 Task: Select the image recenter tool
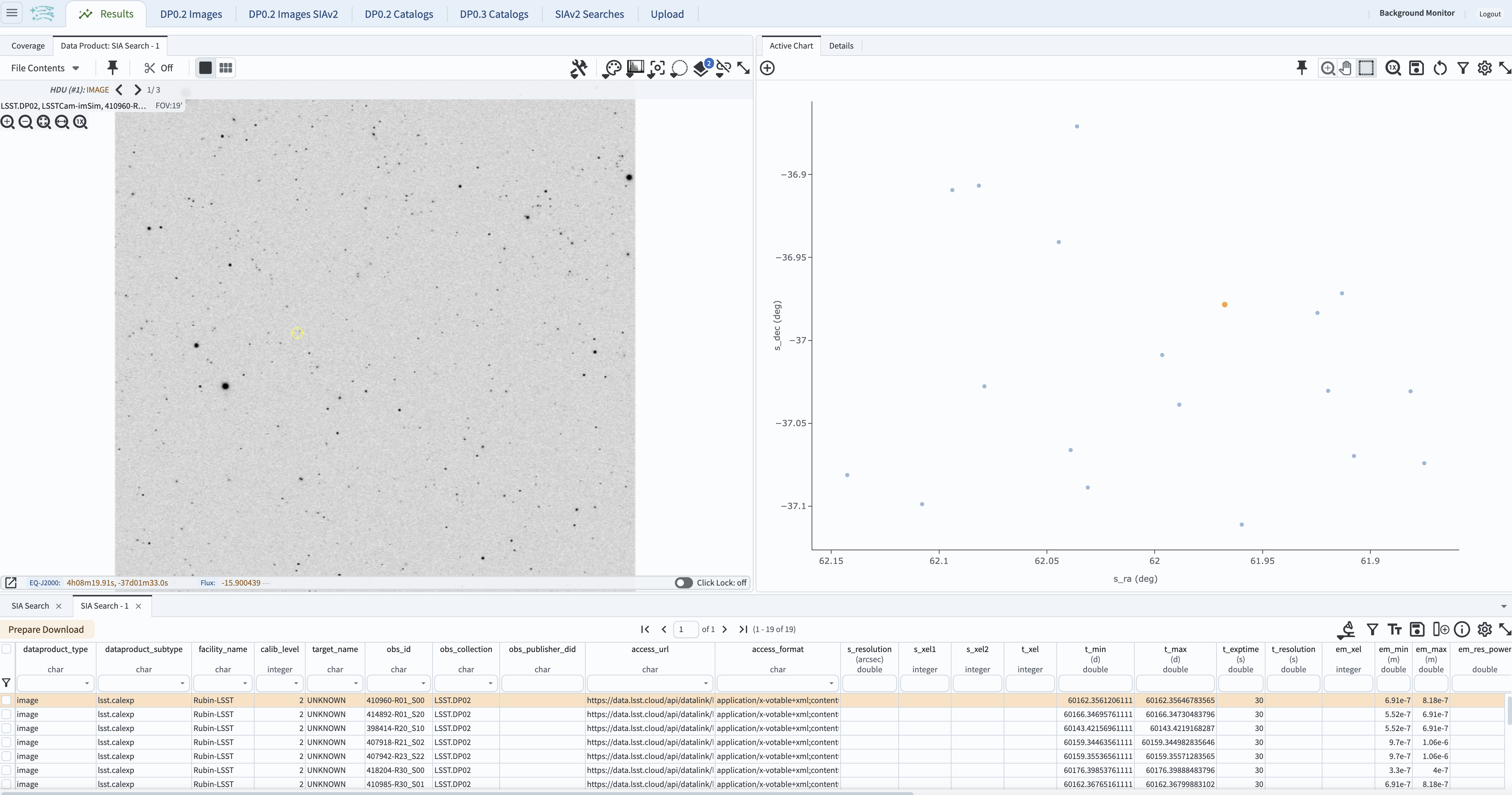click(656, 68)
